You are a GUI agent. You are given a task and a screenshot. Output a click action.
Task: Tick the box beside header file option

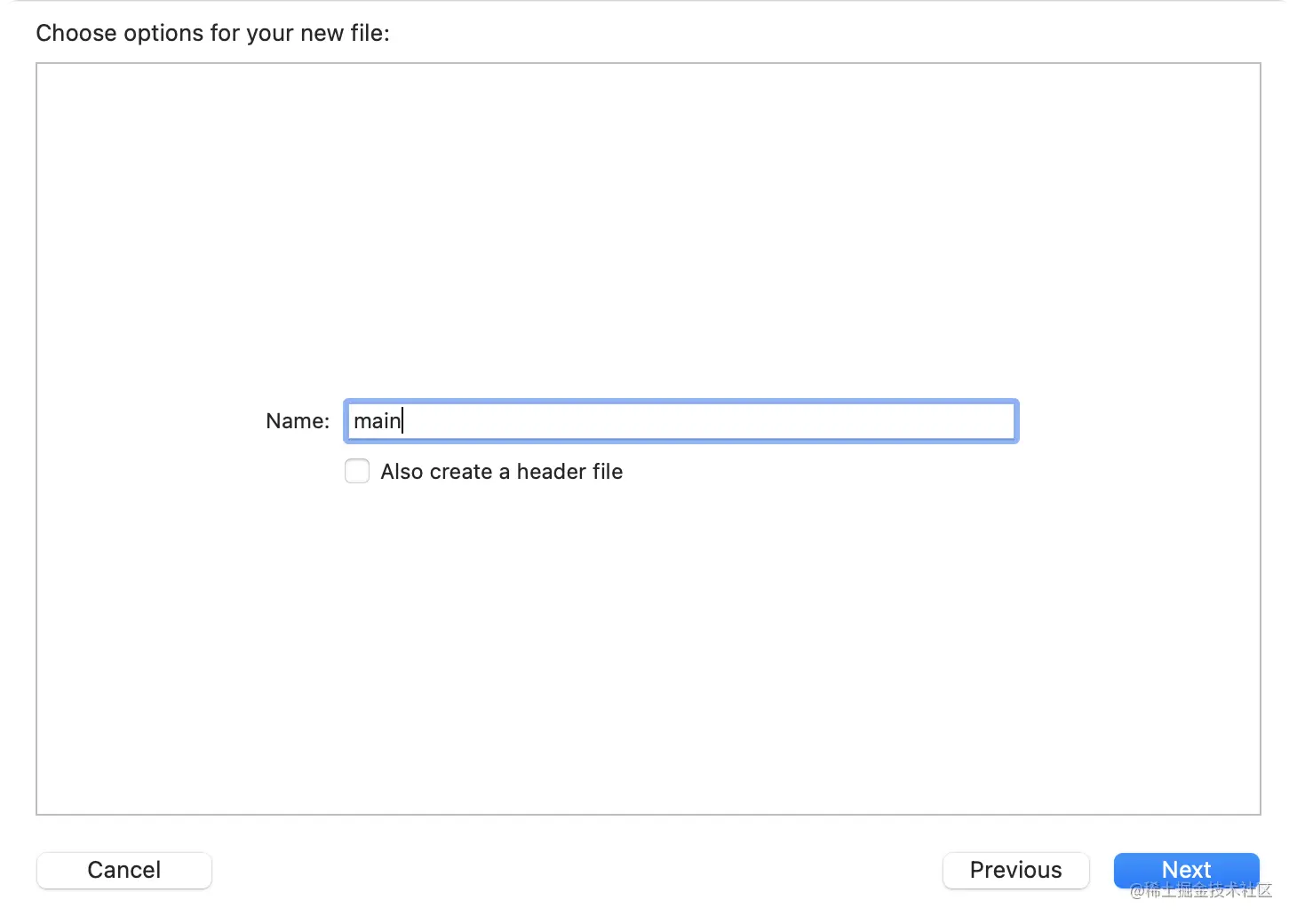357,471
